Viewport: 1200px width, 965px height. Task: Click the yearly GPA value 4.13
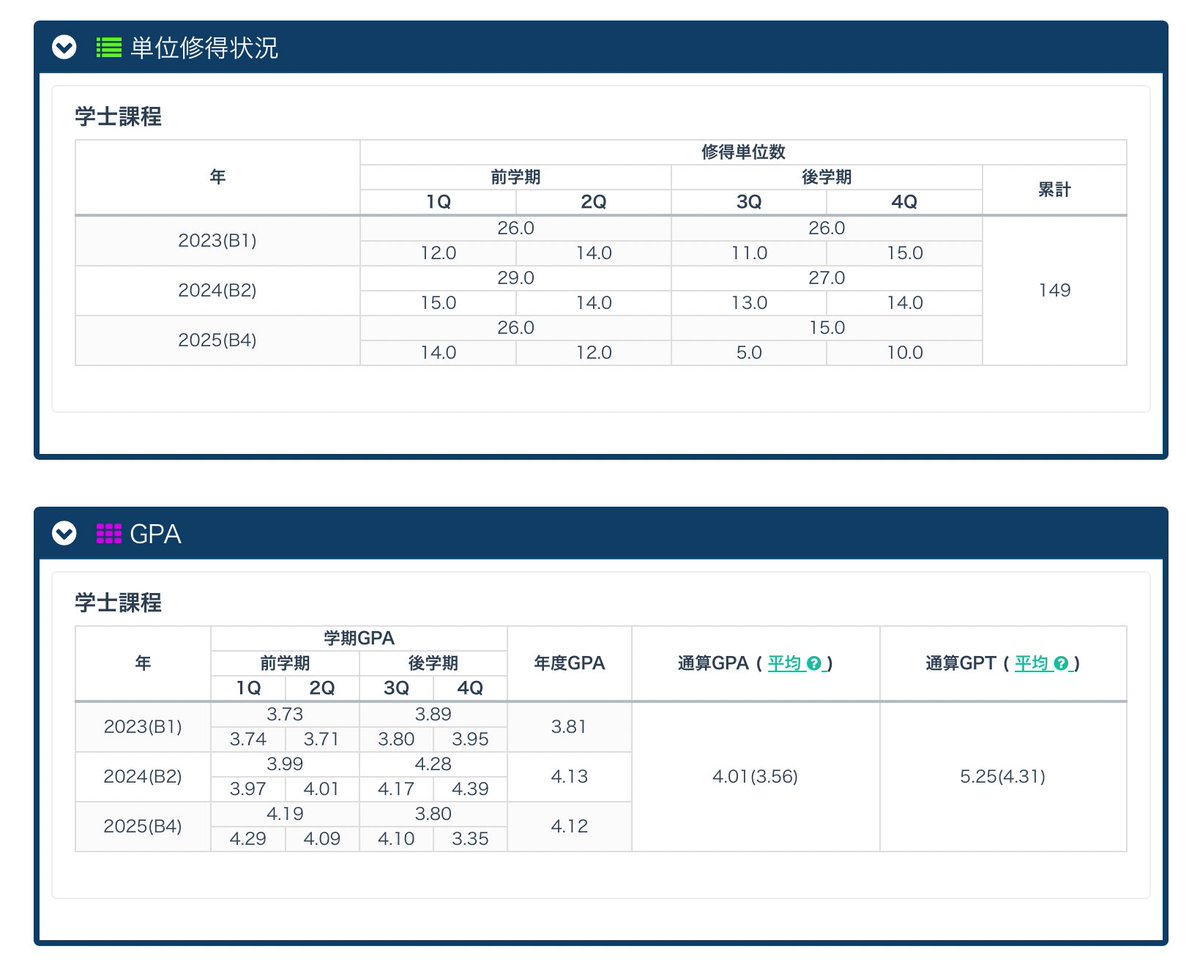coord(570,777)
